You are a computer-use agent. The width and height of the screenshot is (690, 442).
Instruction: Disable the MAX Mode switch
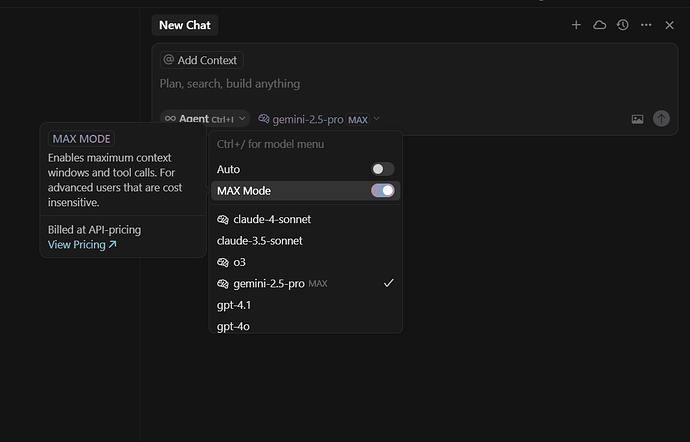click(x=382, y=191)
